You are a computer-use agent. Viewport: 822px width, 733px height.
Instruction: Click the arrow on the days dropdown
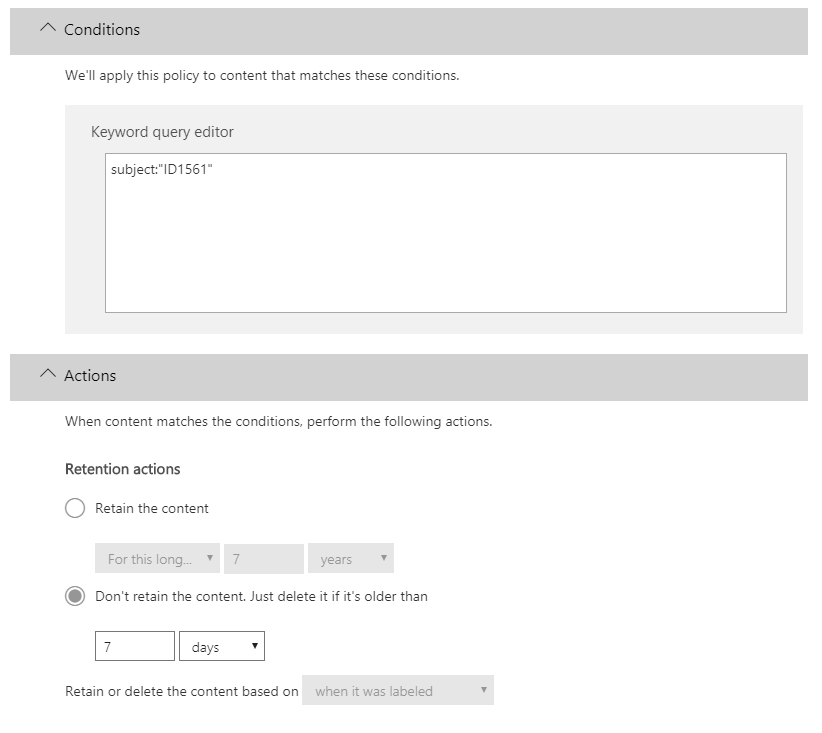255,645
